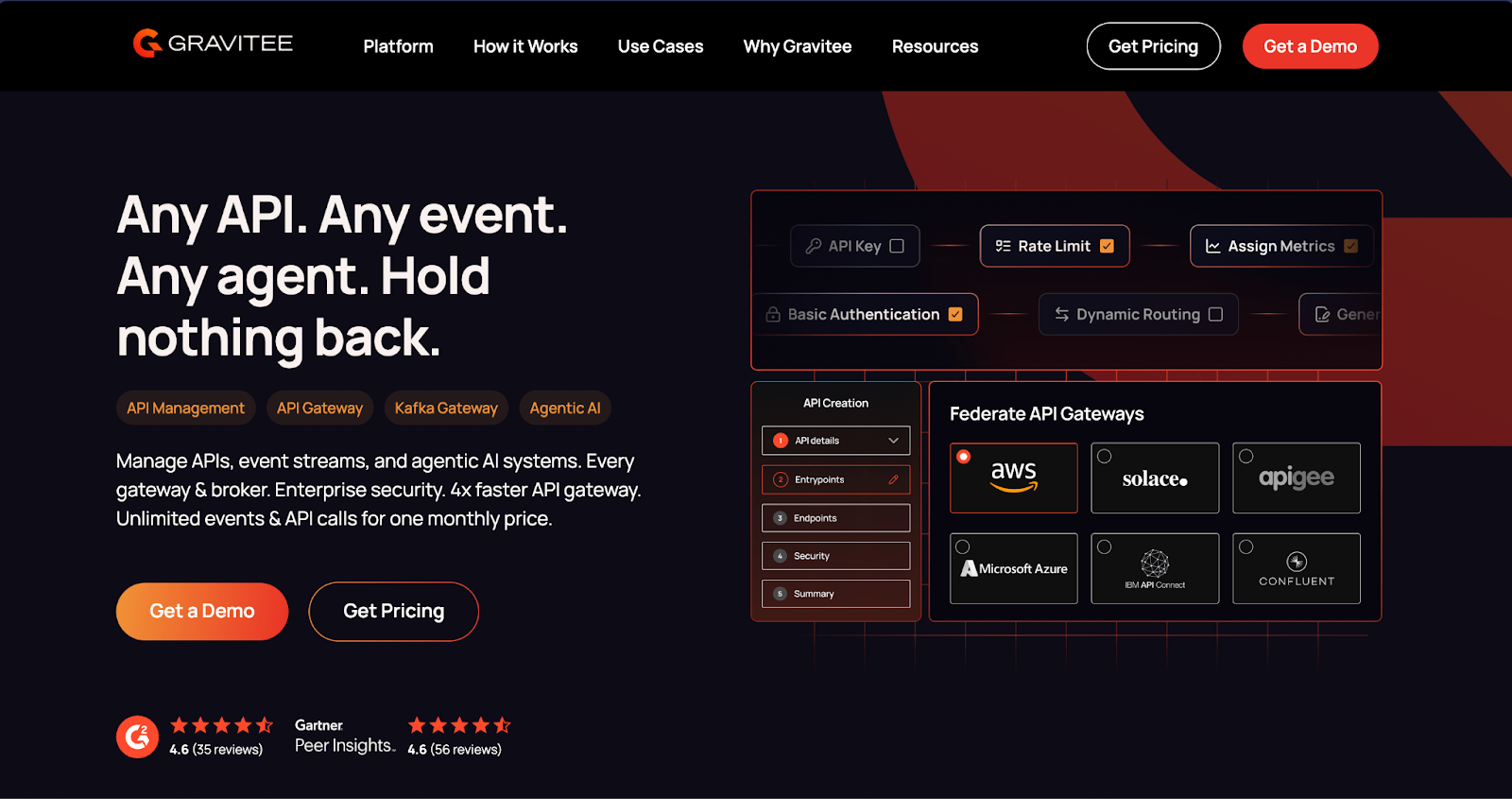
Task: Select the API Management tag
Action: pos(185,408)
